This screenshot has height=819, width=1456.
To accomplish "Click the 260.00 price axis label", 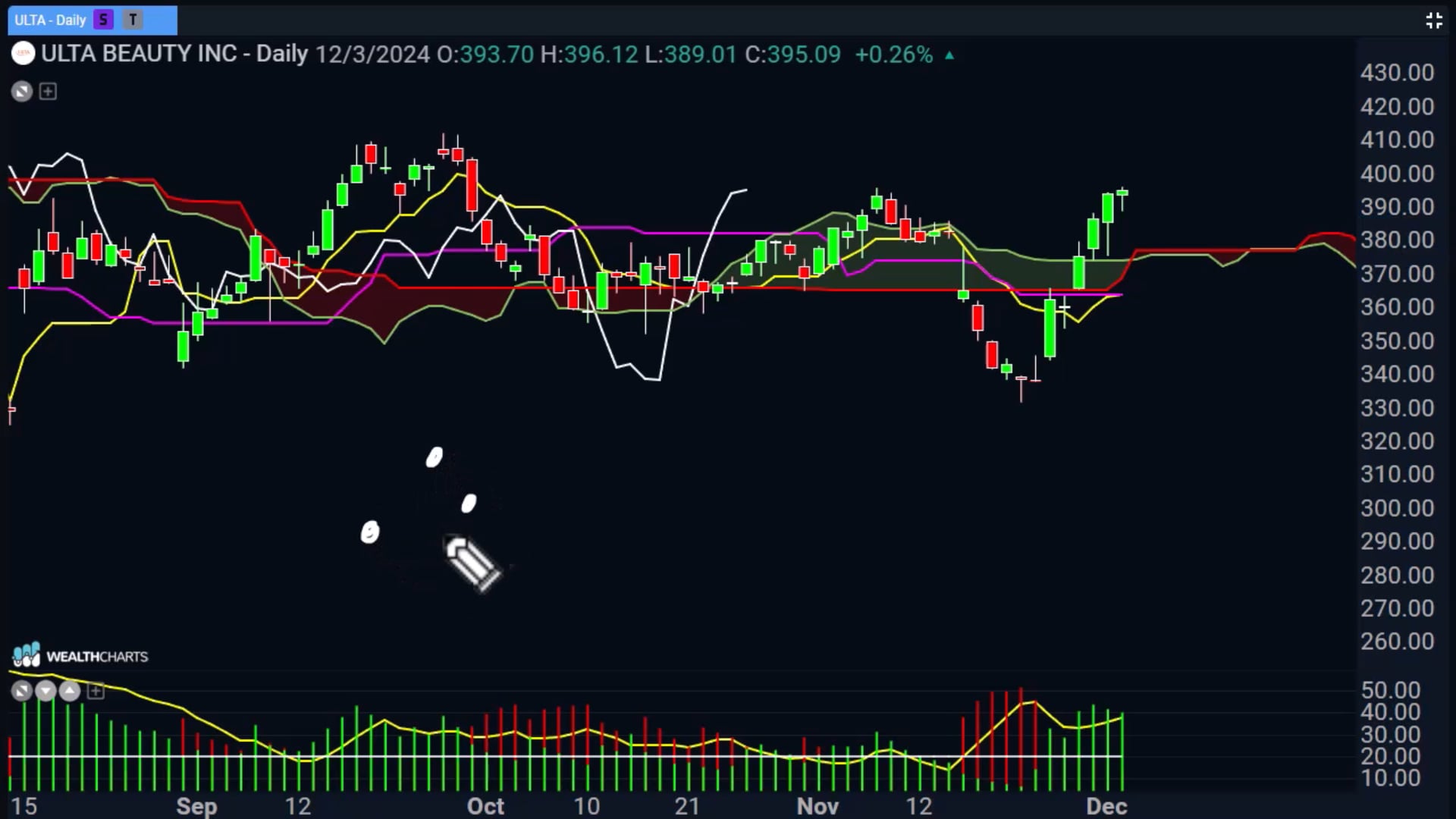I will [1397, 642].
